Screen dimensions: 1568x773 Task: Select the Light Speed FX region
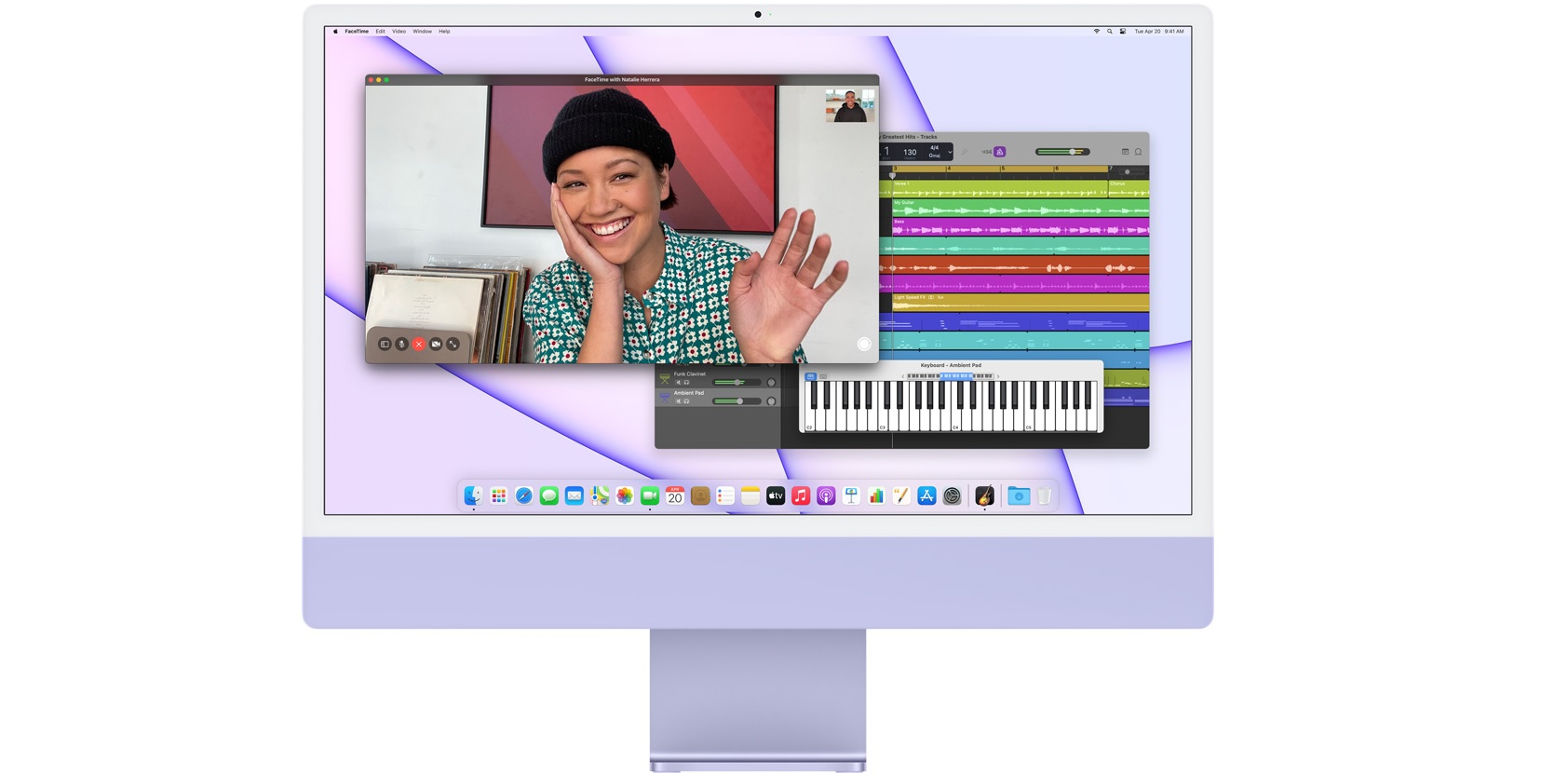(x=1021, y=303)
